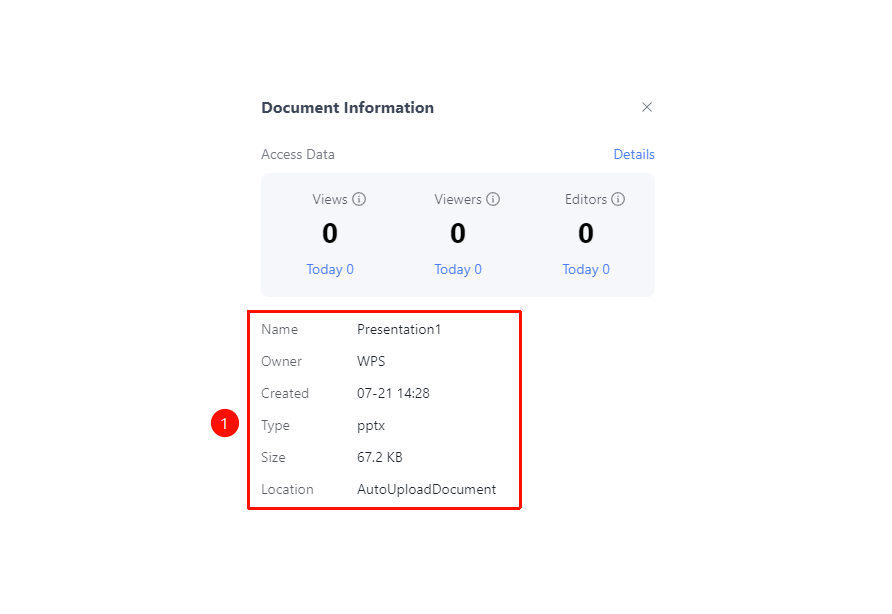Image resolution: width=892 pixels, height=614 pixels.
Task: Open Today 0 under Editors
Action: [586, 269]
